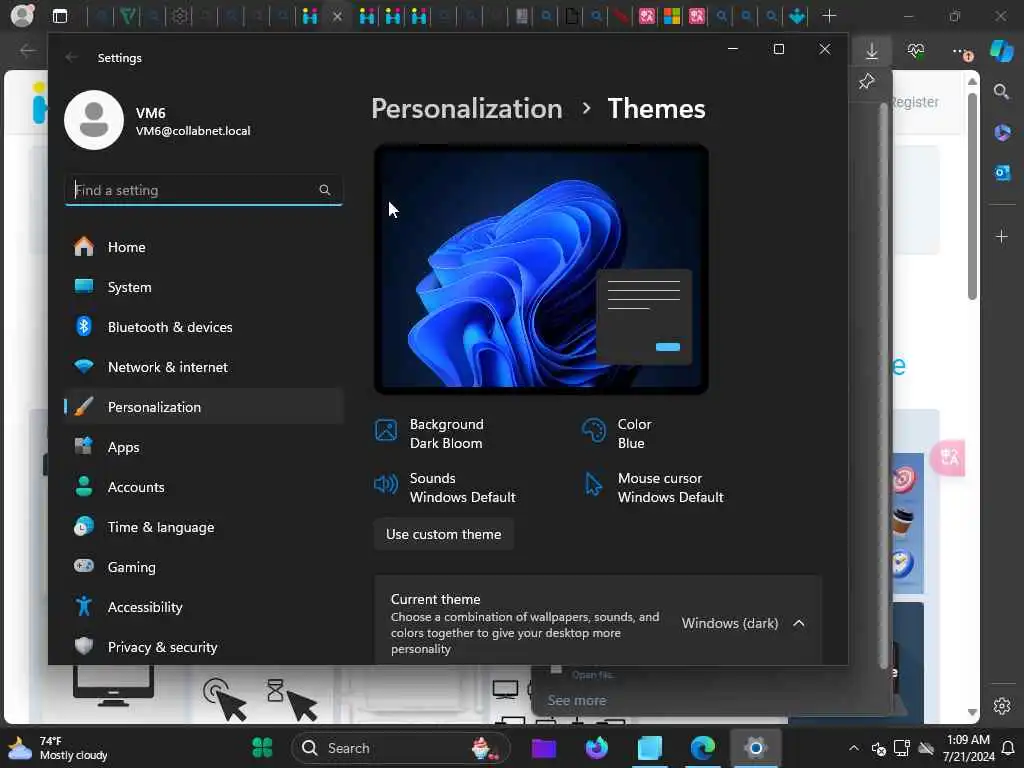The image size is (1024, 768).
Task: Click the taskbar Search box
Action: click(x=400, y=748)
